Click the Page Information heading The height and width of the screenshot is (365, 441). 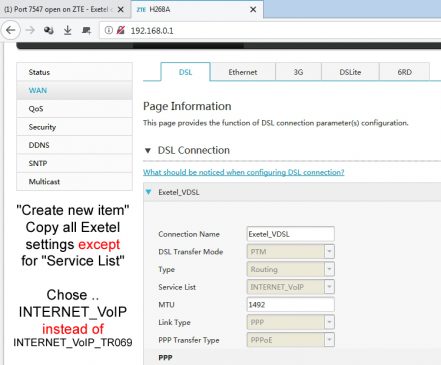point(187,106)
